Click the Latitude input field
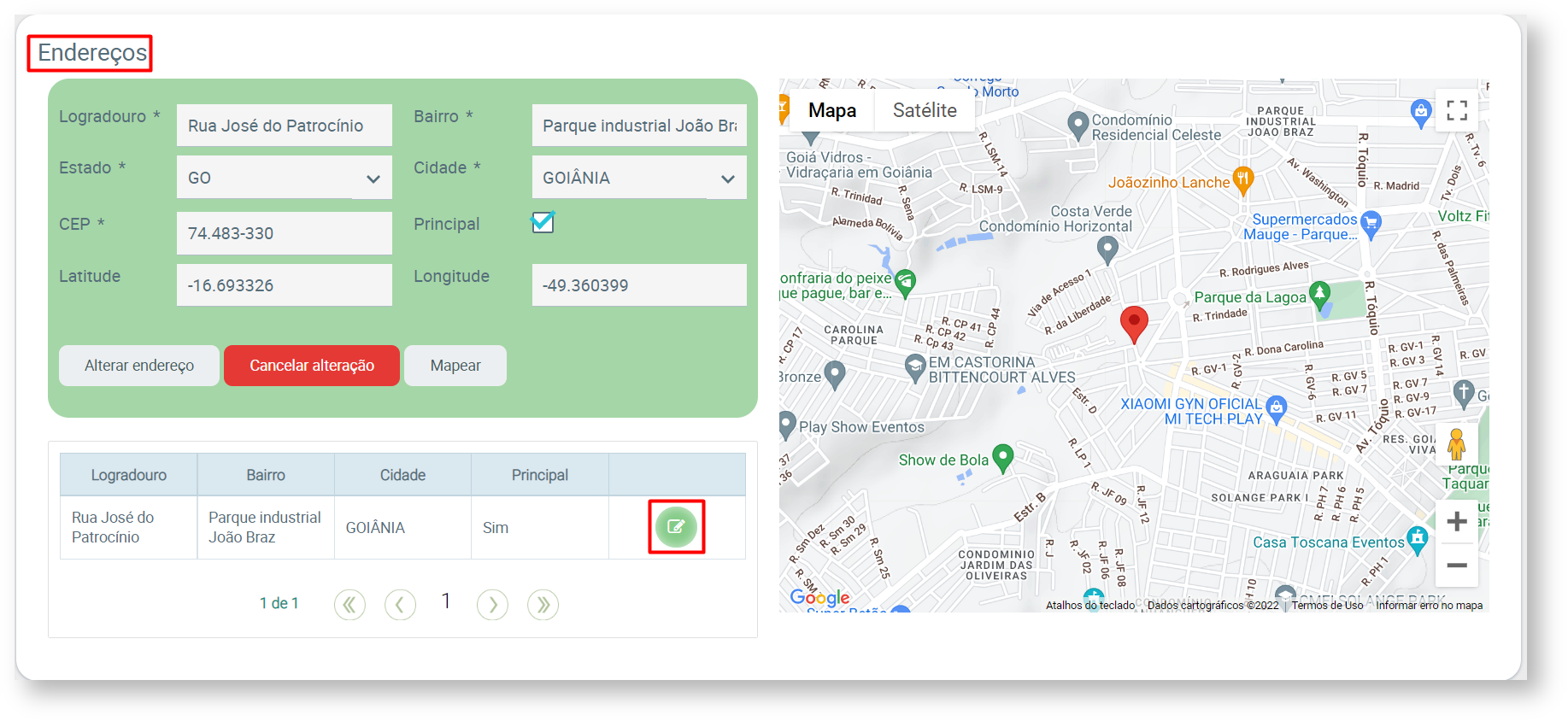 coord(285,285)
